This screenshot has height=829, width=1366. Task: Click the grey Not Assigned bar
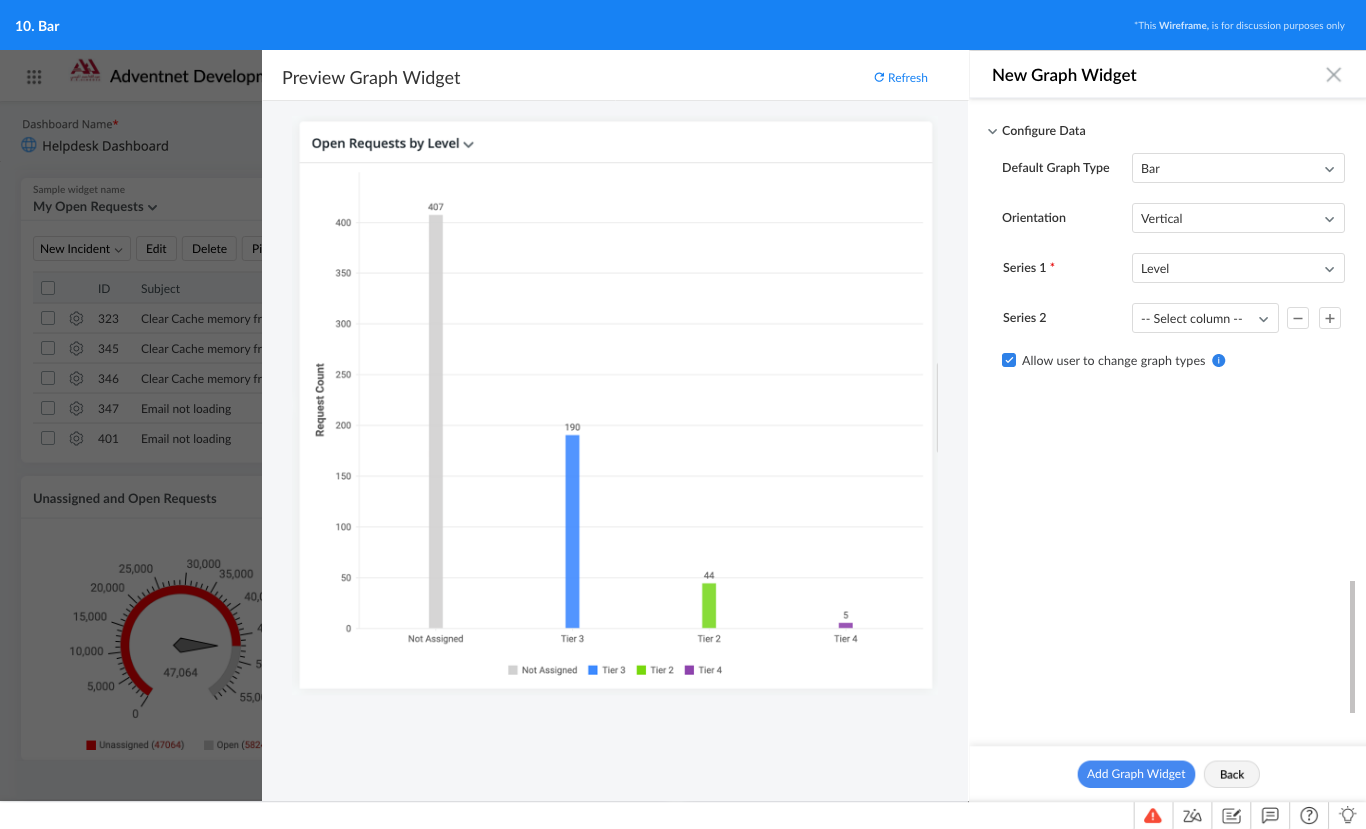[x=436, y=421]
